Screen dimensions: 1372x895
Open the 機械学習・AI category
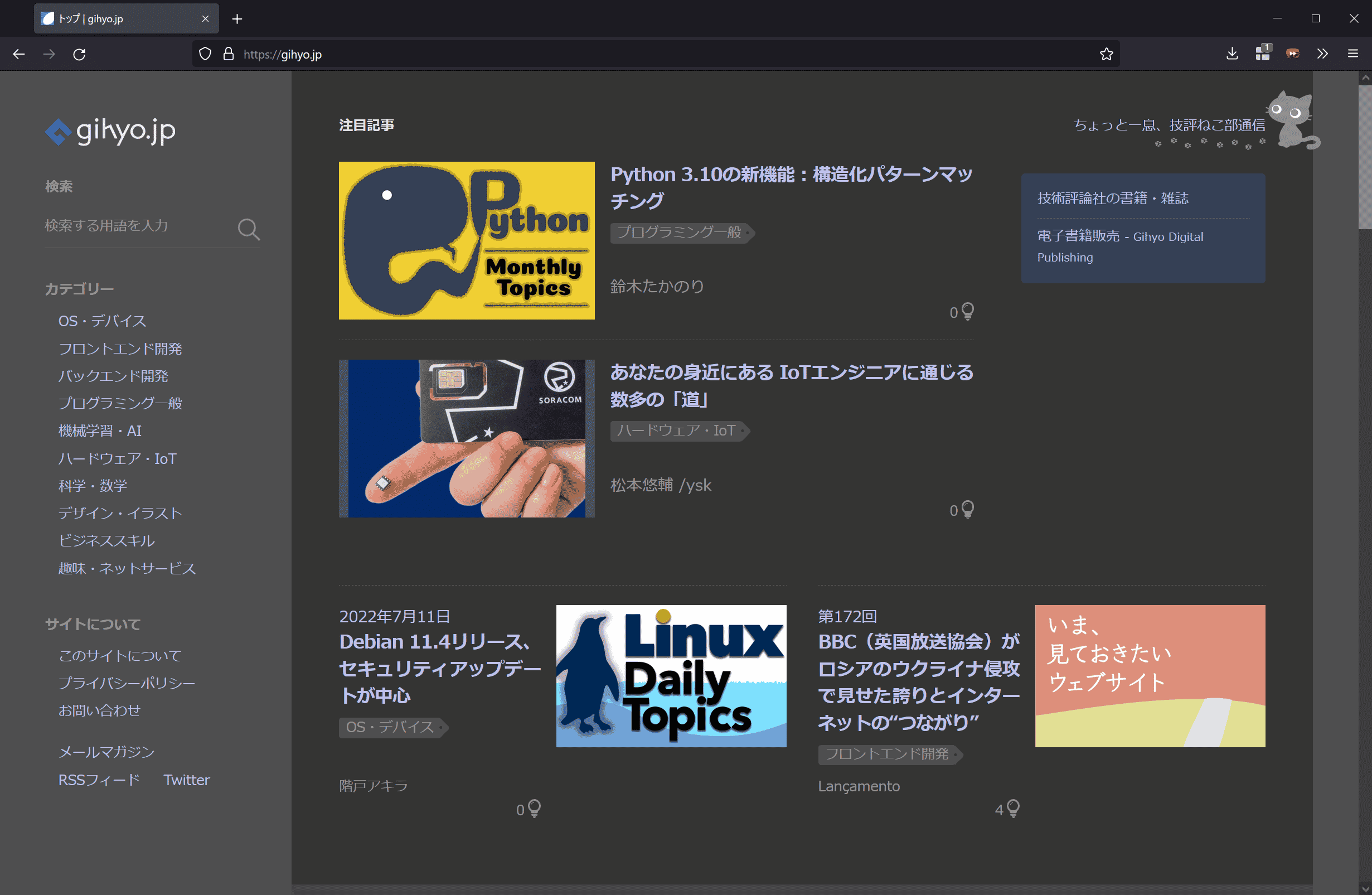pyautogui.click(x=100, y=431)
